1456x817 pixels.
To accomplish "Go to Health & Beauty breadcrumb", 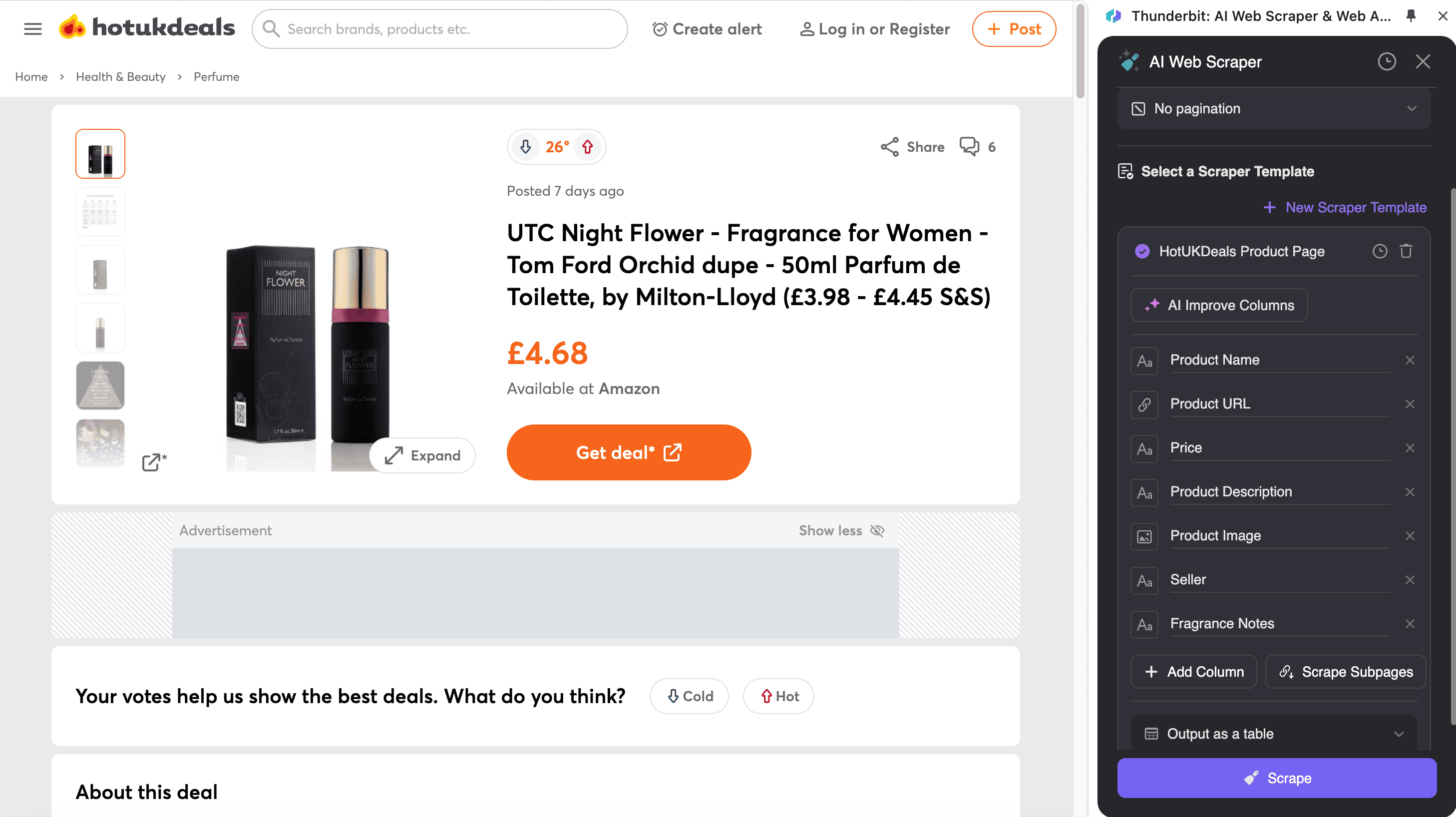I will 120,77.
